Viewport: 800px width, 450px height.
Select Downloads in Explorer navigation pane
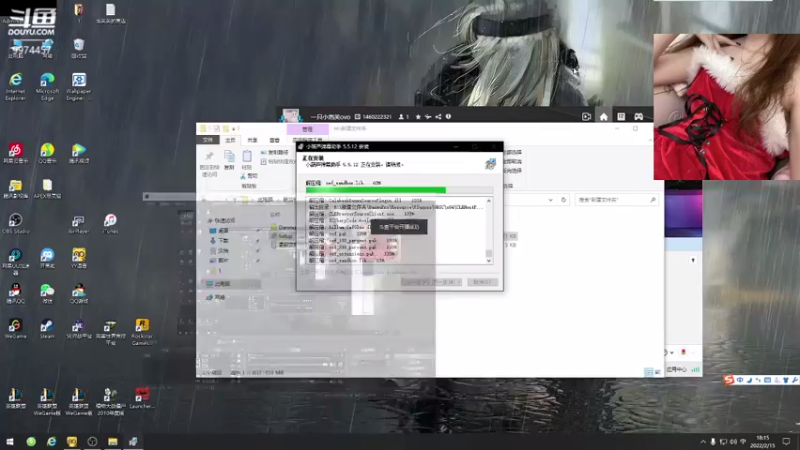point(219,240)
